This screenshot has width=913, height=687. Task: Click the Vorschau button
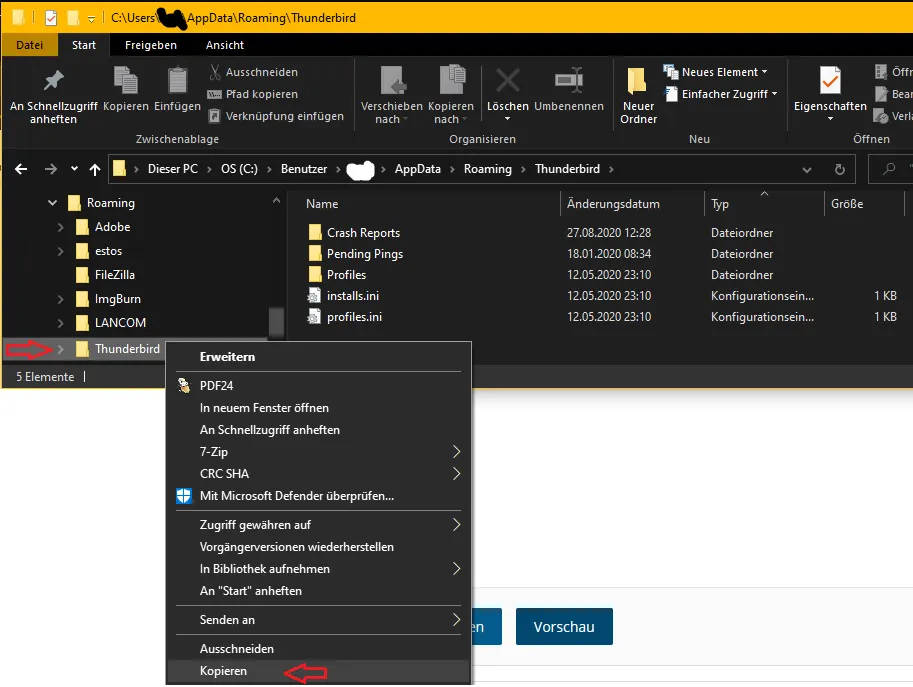(x=564, y=626)
